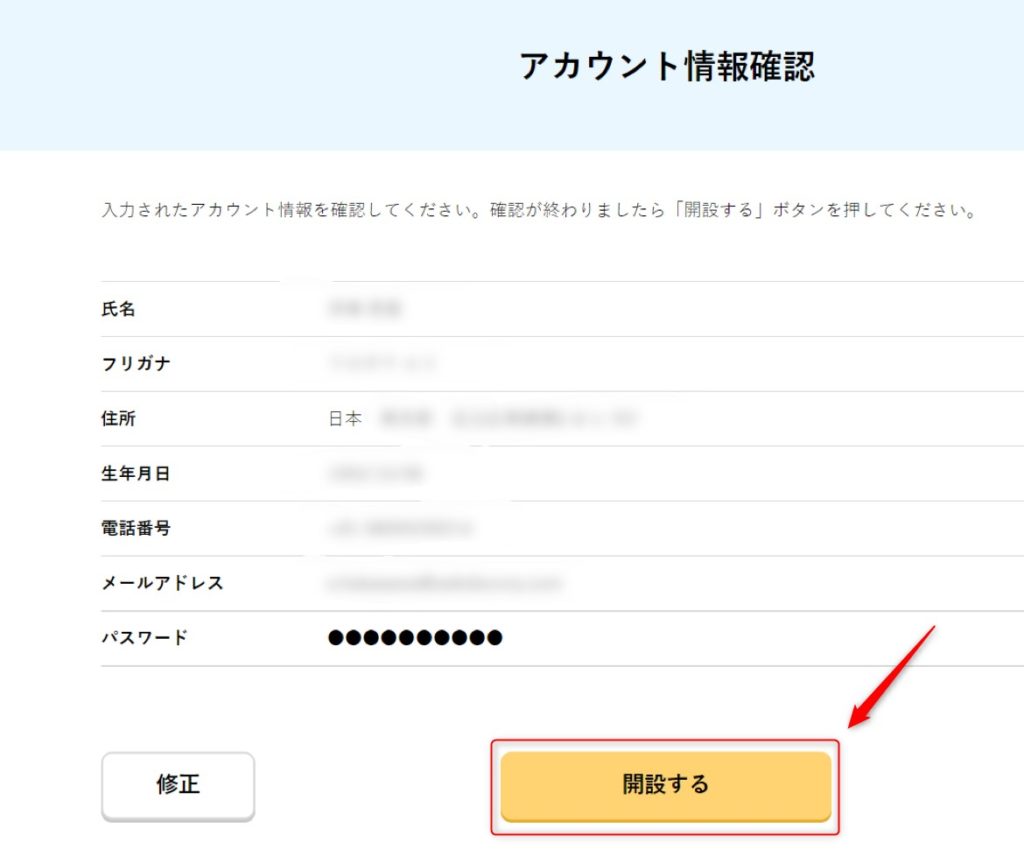Select the パスワード row label

[145, 637]
